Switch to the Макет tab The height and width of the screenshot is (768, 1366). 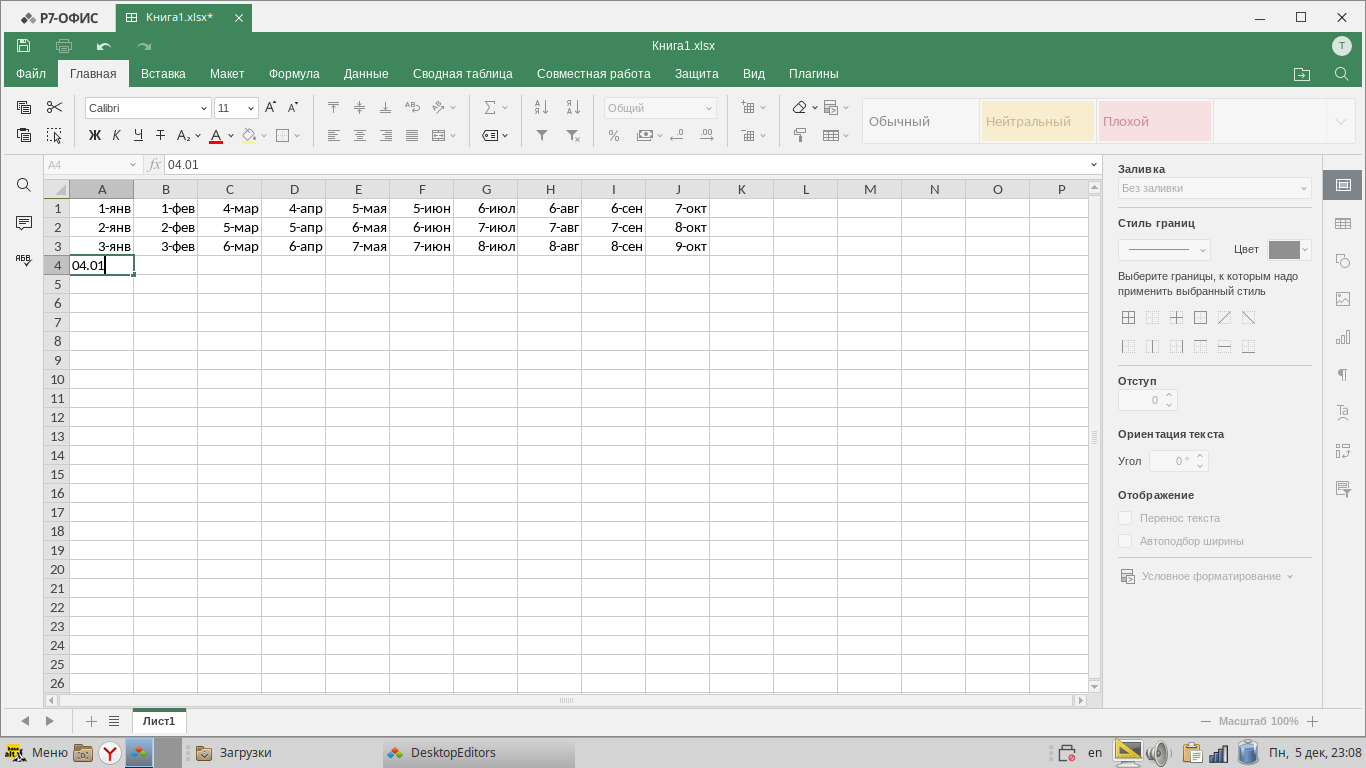pyautogui.click(x=227, y=74)
